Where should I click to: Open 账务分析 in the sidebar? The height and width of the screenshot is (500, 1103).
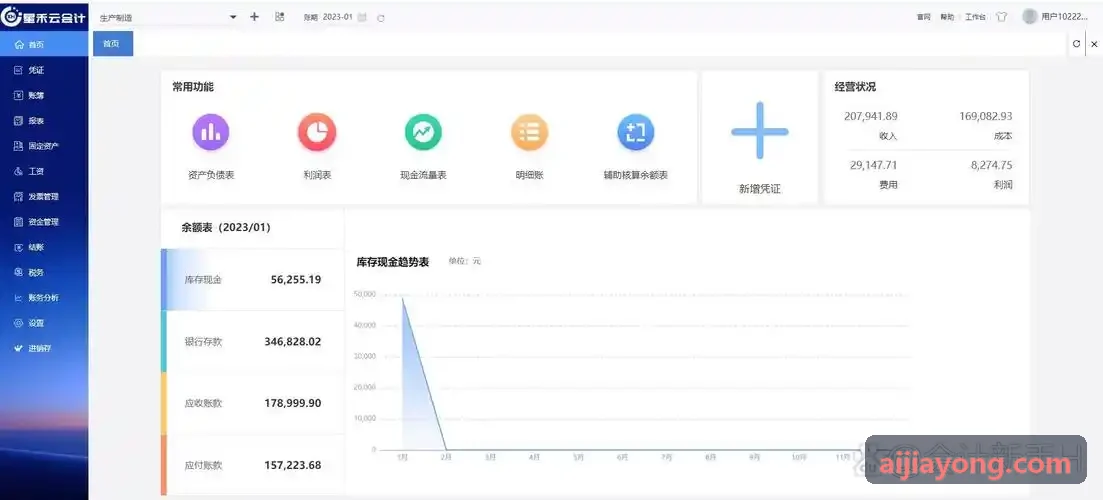[x=44, y=298]
